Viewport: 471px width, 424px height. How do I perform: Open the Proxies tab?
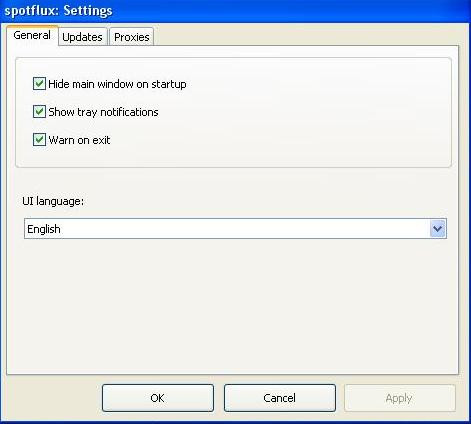click(x=132, y=37)
